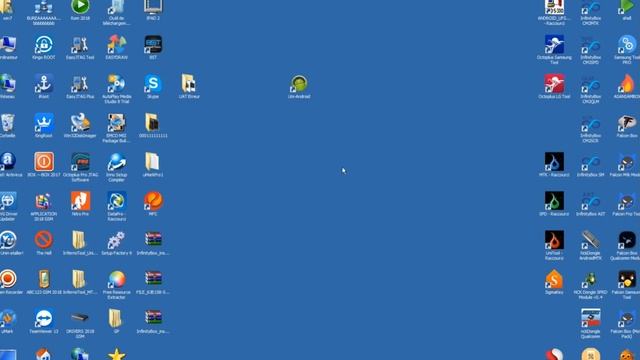Launch TeamViewer 13 shortcut
Screen dimensions: 640x360
44,319
